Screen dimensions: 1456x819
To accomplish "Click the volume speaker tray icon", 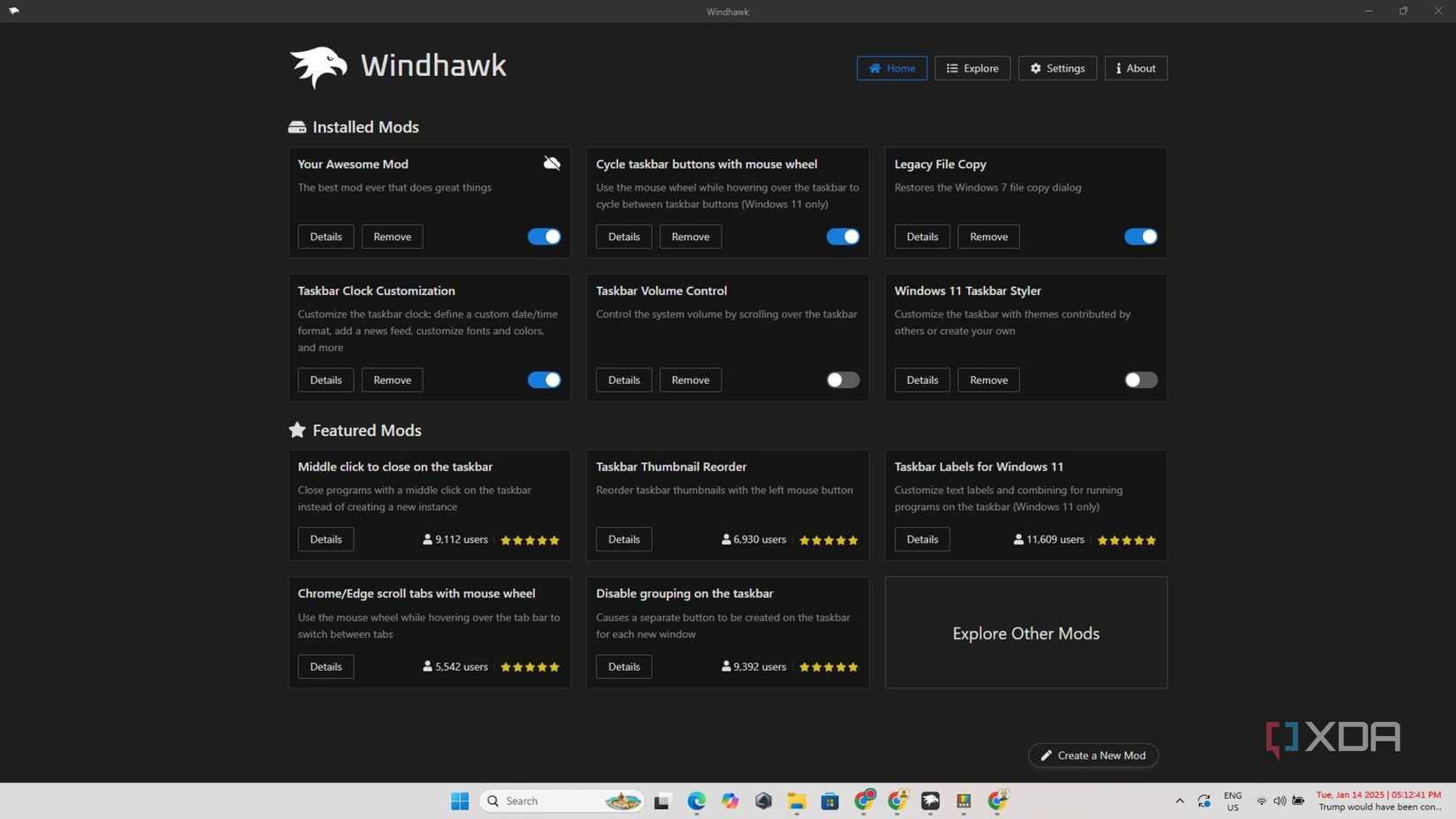I will coord(1280,800).
